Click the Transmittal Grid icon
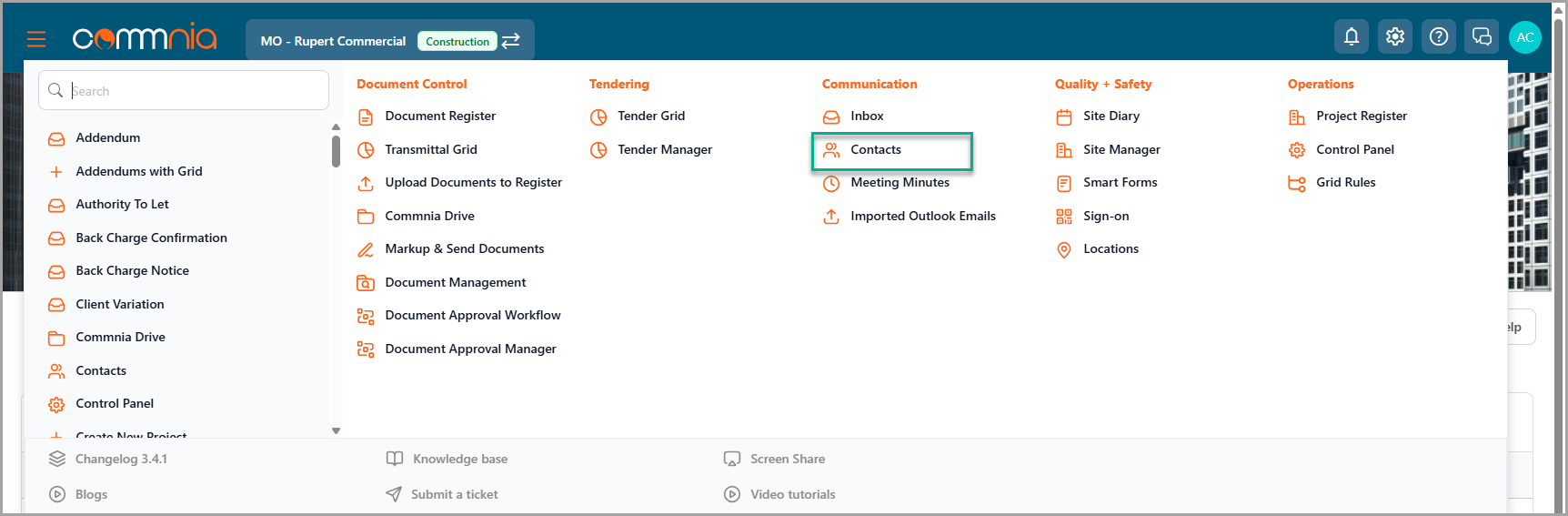1568x516 pixels. (366, 150)
